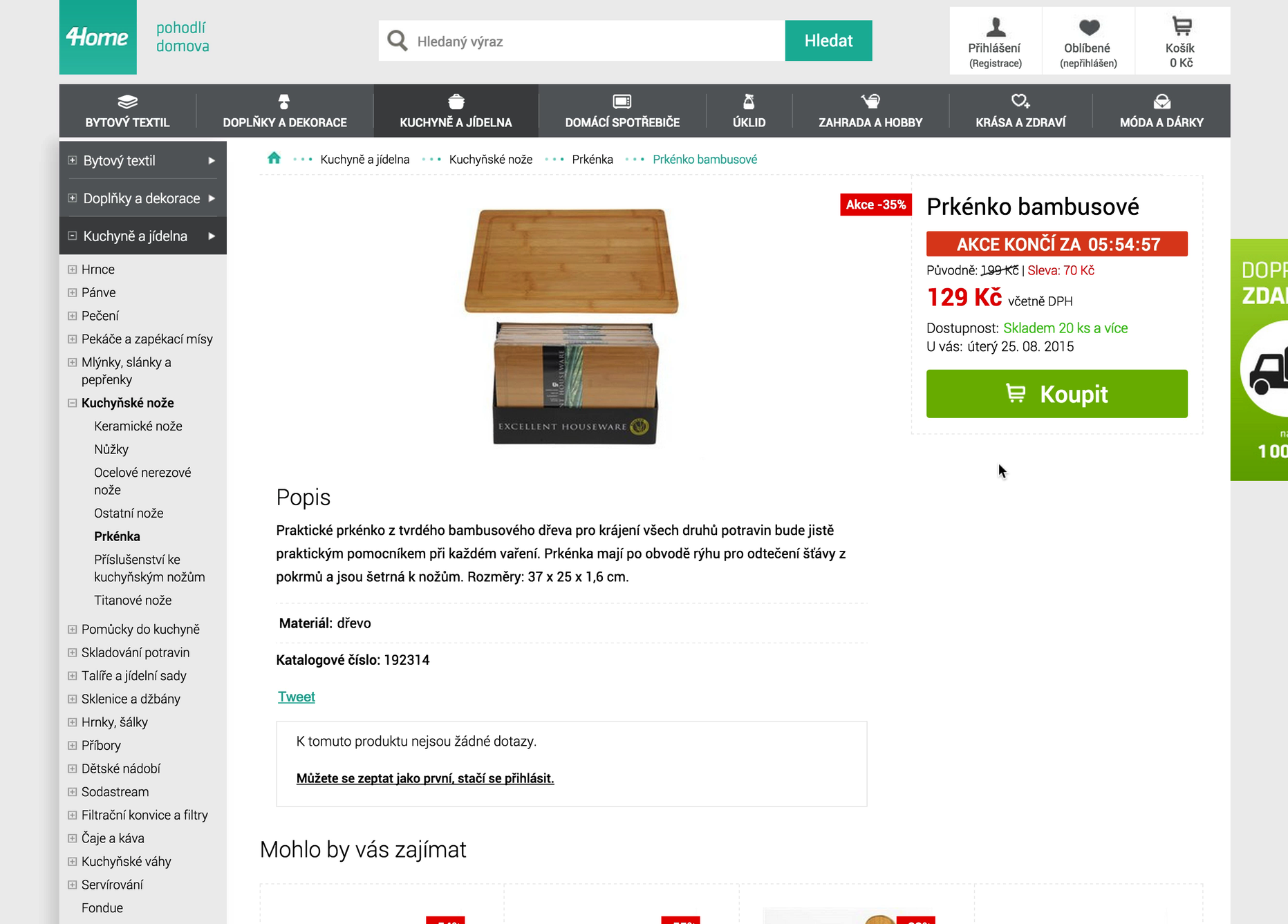Click the search magnifier icon
This screenshot has width=1288, height=924.
pos(398,41)
